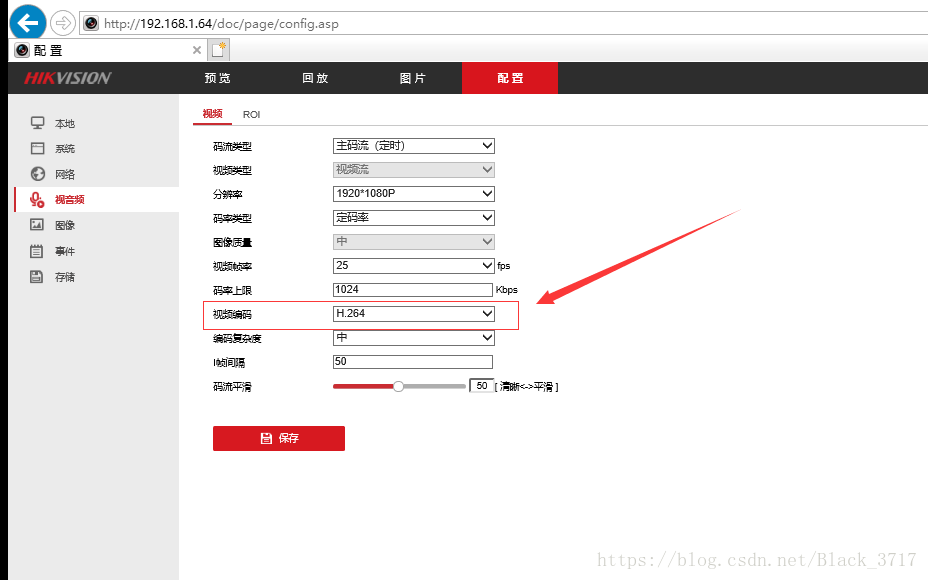Select the 配置 top menu tab
928x580 pixels.
point(510,78)
